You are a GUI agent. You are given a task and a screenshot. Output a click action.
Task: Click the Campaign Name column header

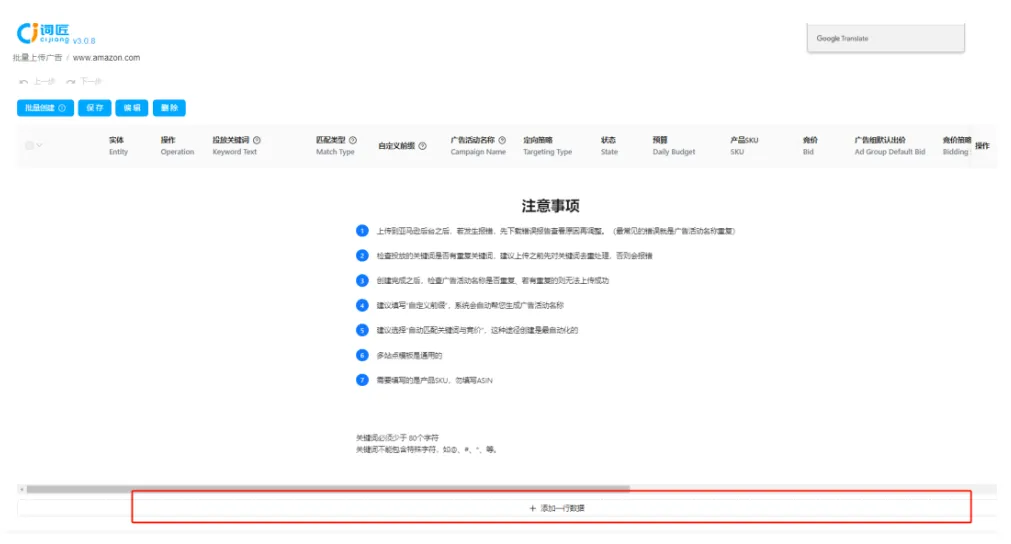click(478, 146)
